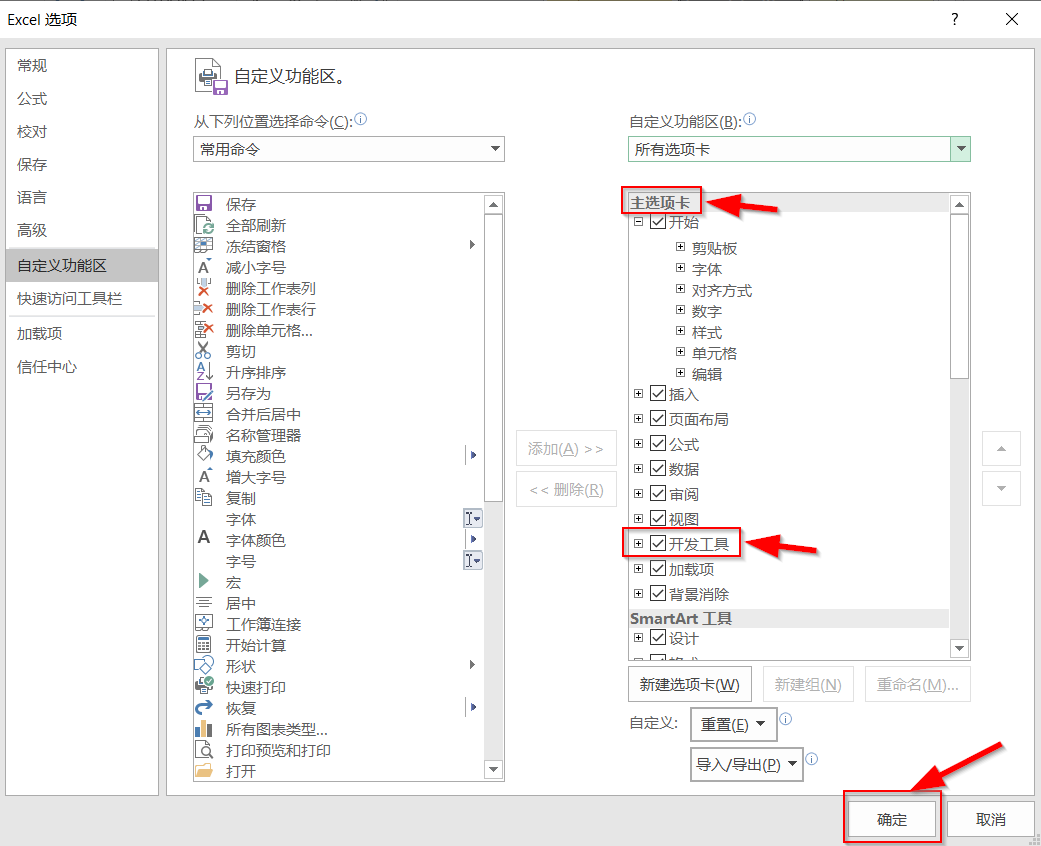Viewport: 1041px width, 846px height.
Task: Open the 重置(E) dropdown button
Action: pos(734,724)
